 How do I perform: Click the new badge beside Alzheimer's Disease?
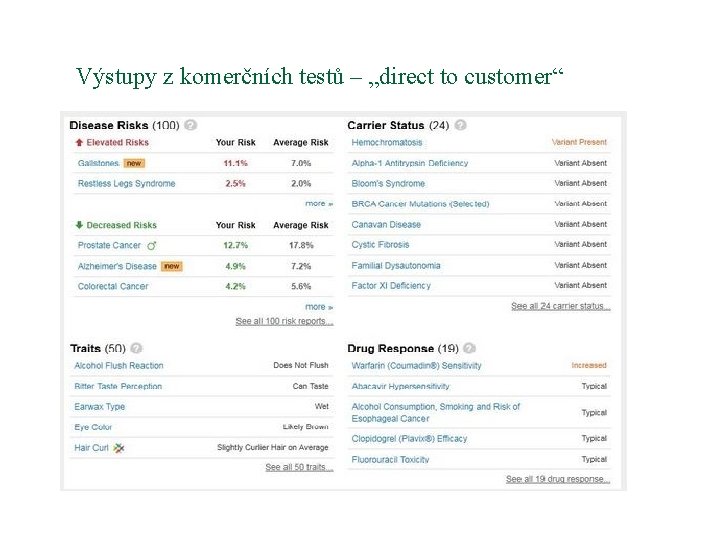(x=172, y=266)
